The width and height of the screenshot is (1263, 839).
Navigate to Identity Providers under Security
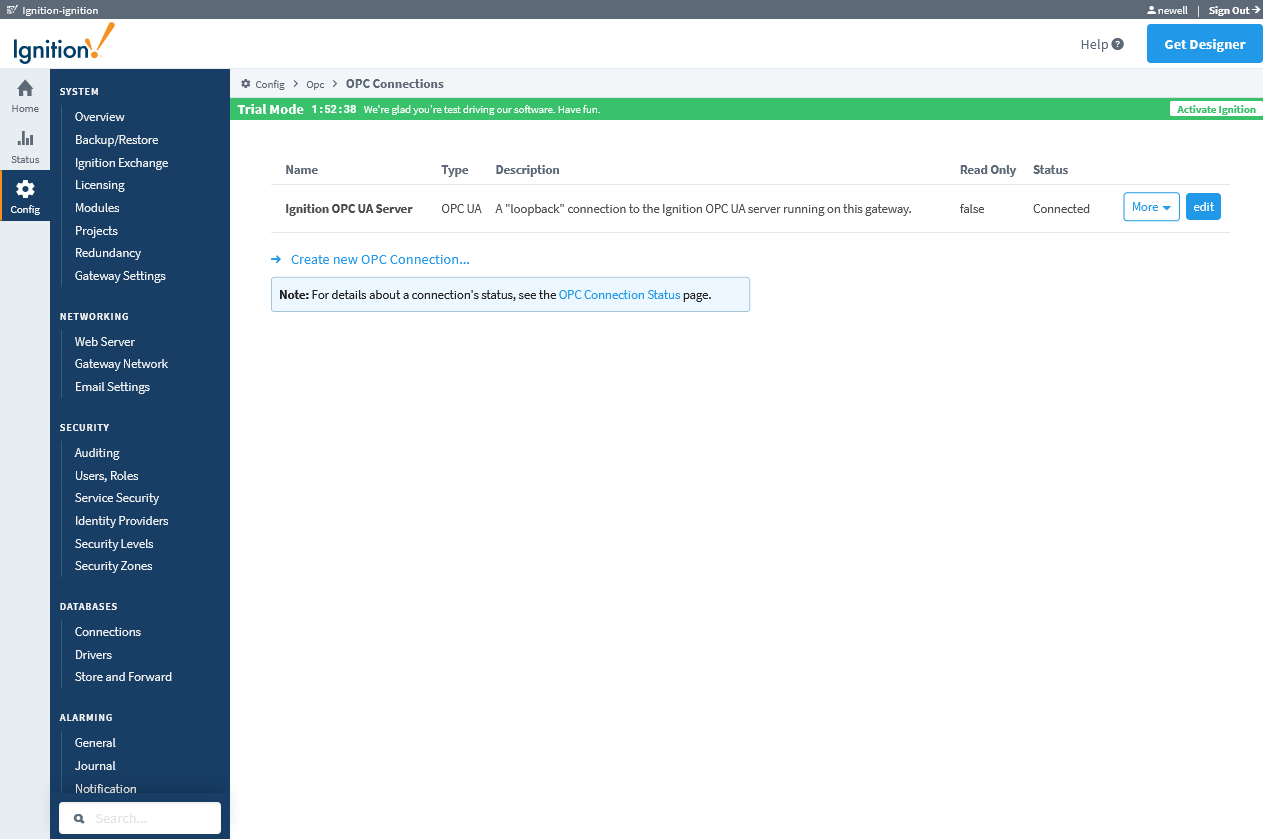coord(121,520)
